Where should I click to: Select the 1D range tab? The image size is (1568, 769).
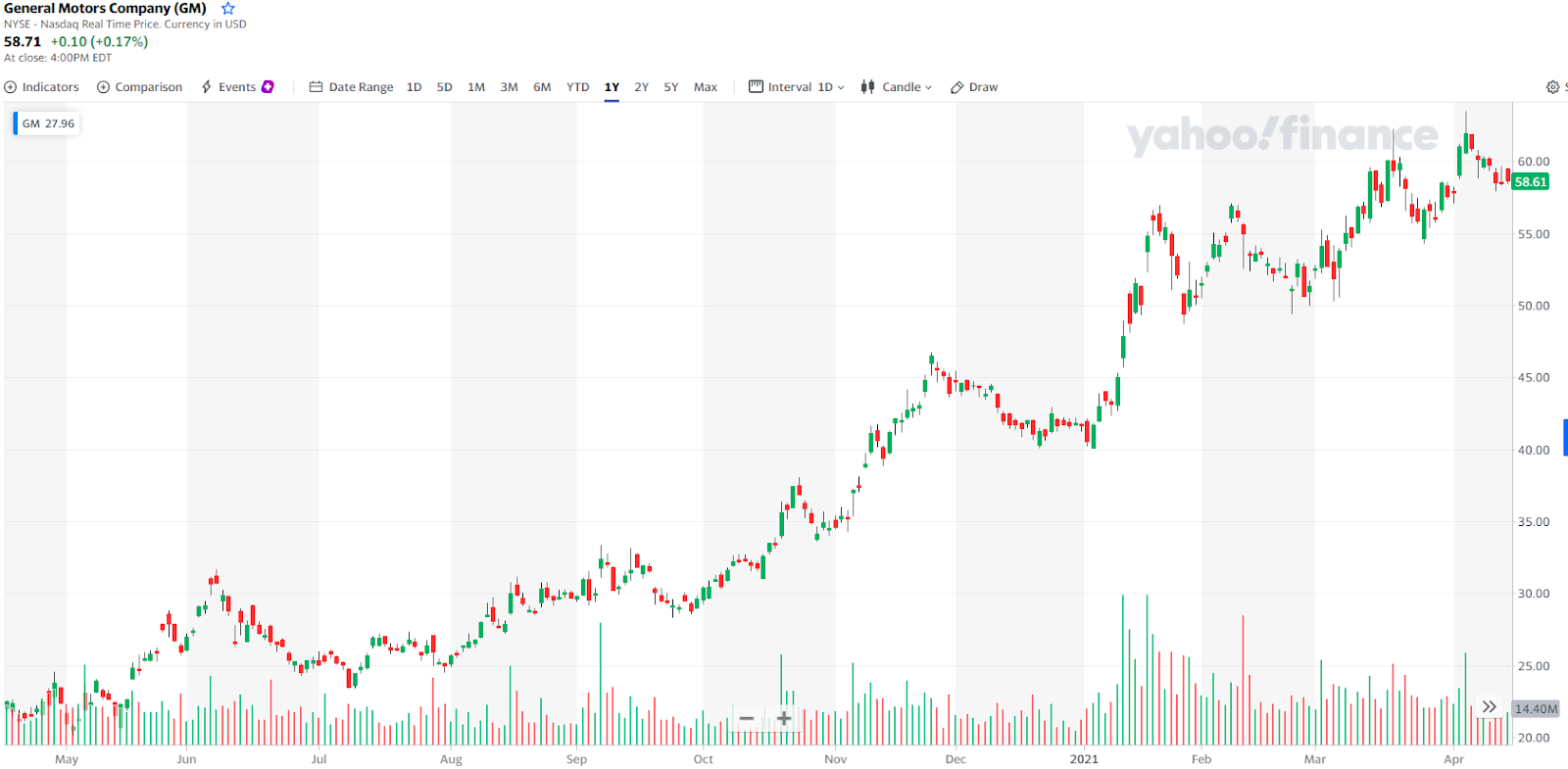415,87
